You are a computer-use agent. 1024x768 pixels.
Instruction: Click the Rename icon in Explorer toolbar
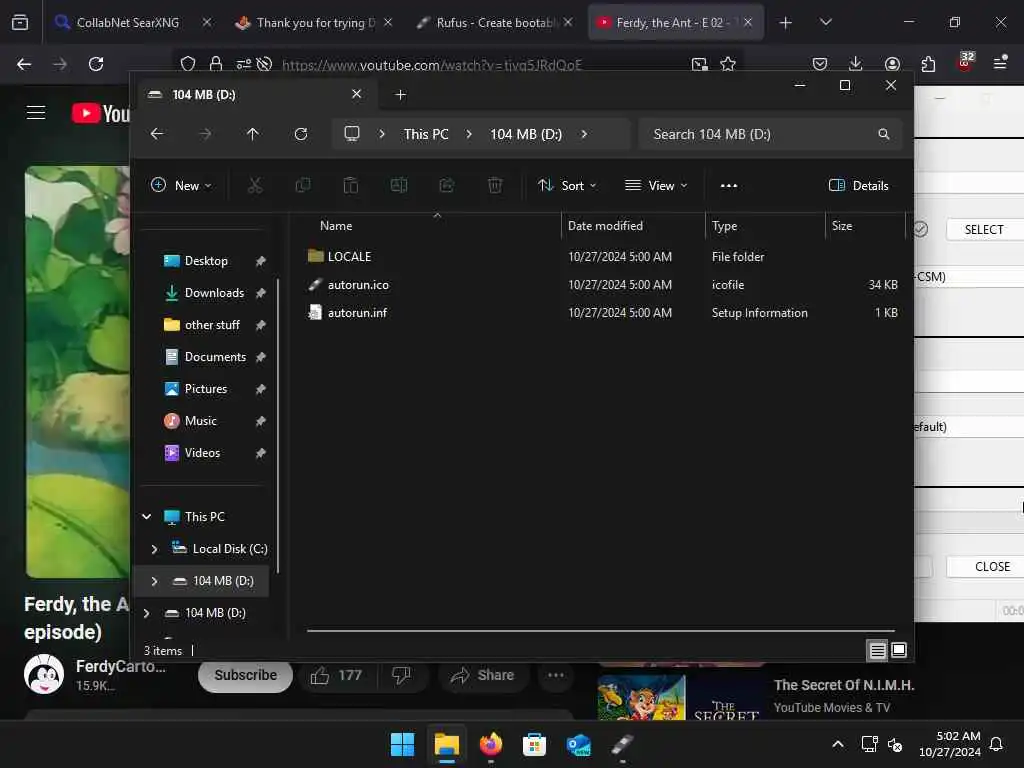(398, 185)
